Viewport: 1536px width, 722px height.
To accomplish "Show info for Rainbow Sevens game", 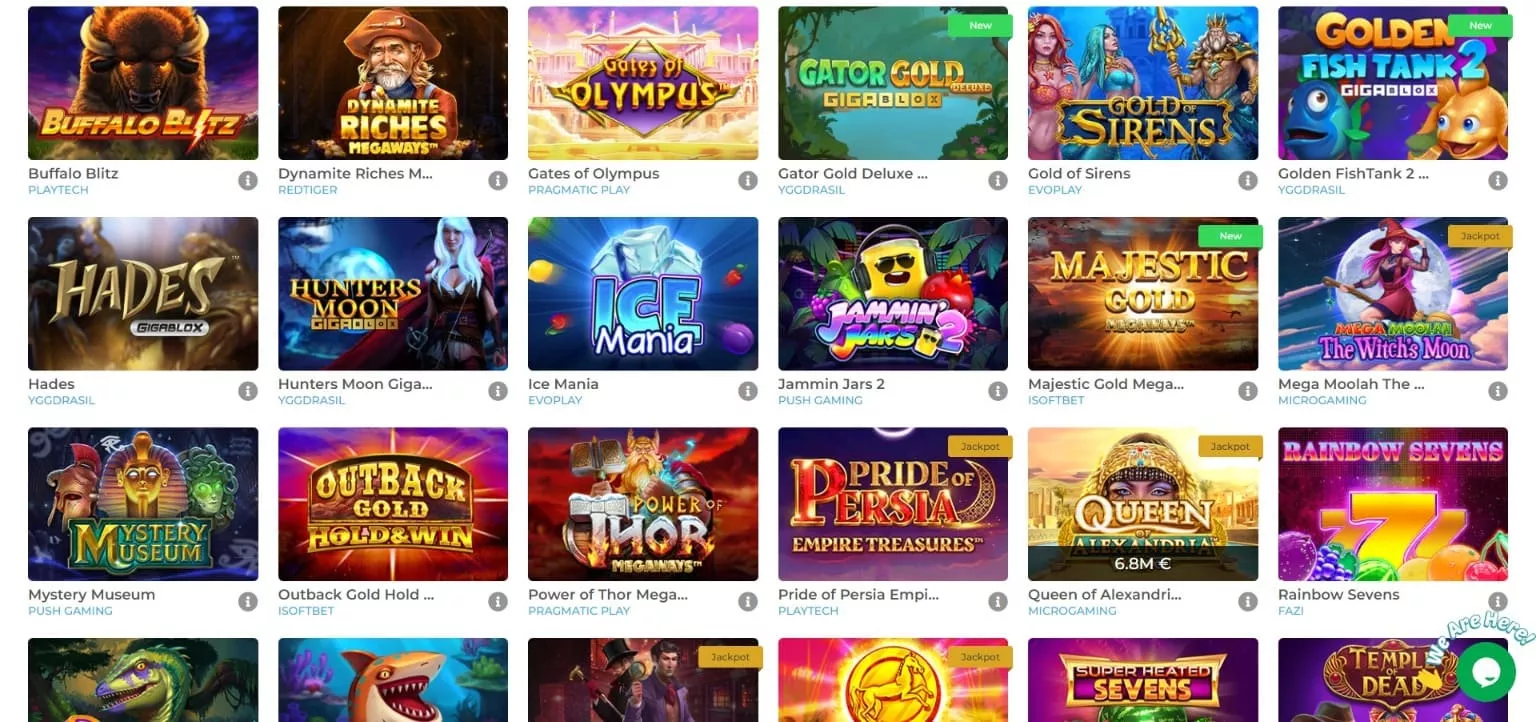I will [1498, 602].
